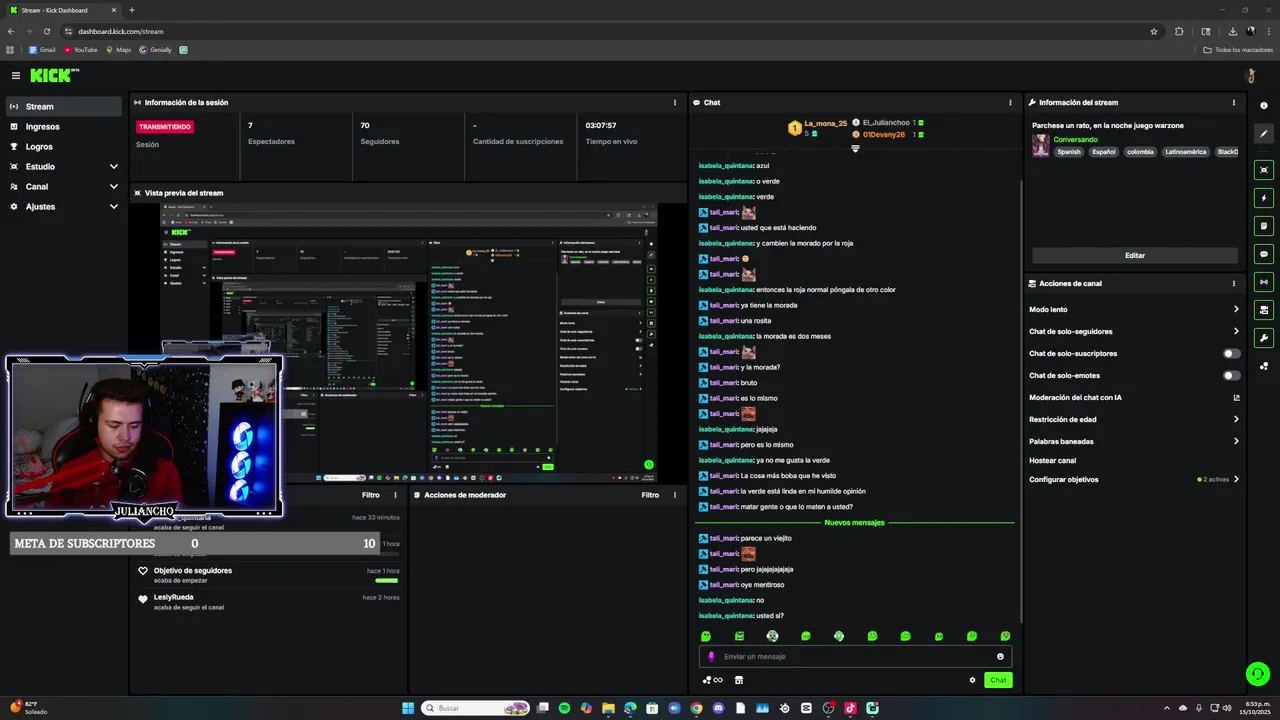Click the green floating help button
Image resolution: width=1280 pixels, height=720 pixels.
[x=1257, y=674]
